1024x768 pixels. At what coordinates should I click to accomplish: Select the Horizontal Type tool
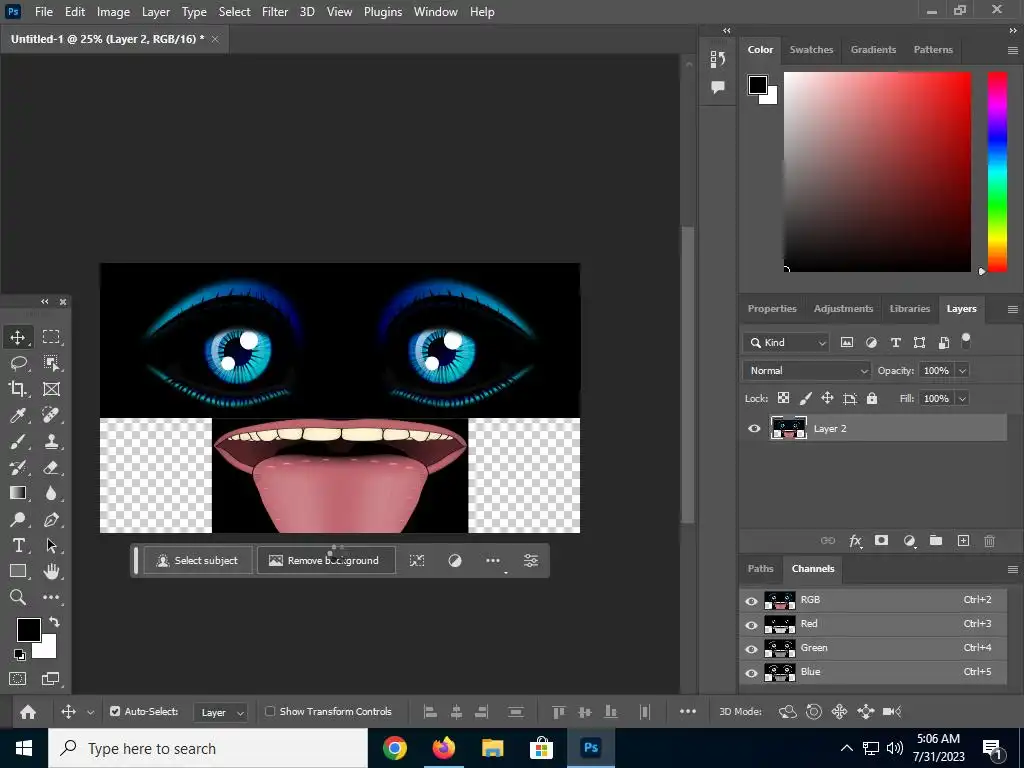[18, 545]
